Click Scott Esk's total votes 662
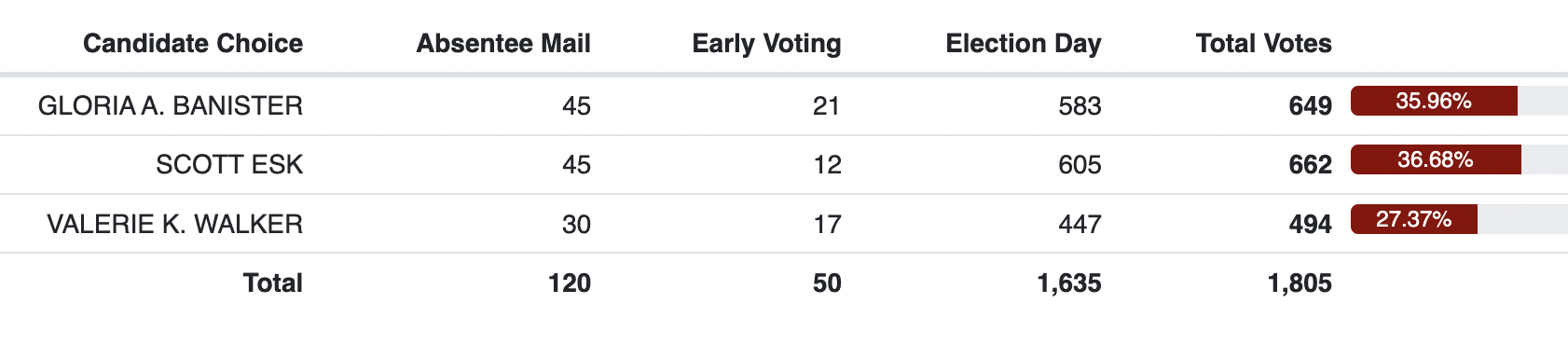 (x=1310, y=165)
